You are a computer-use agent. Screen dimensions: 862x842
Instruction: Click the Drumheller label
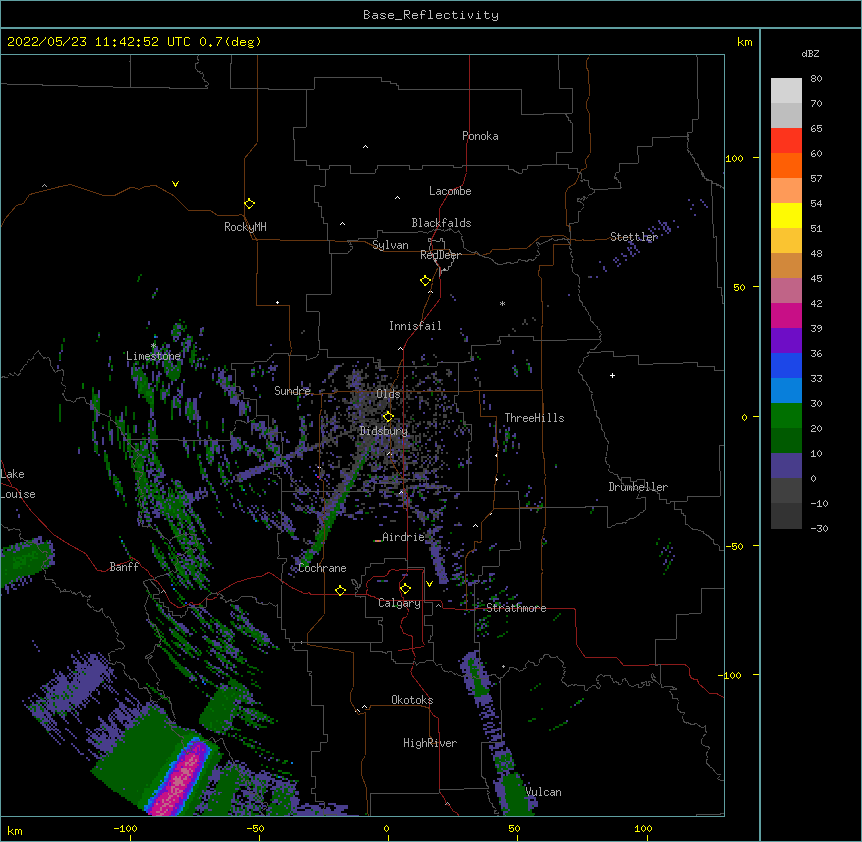pos(638,487)
